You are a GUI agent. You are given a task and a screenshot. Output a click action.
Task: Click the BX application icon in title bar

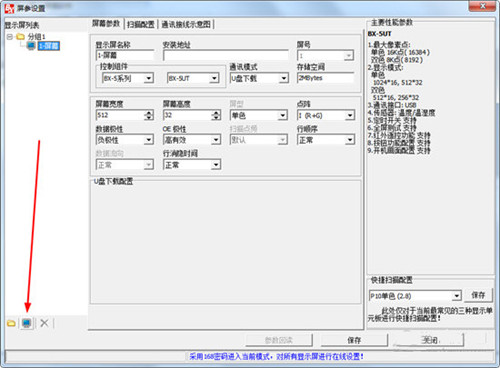10,8
